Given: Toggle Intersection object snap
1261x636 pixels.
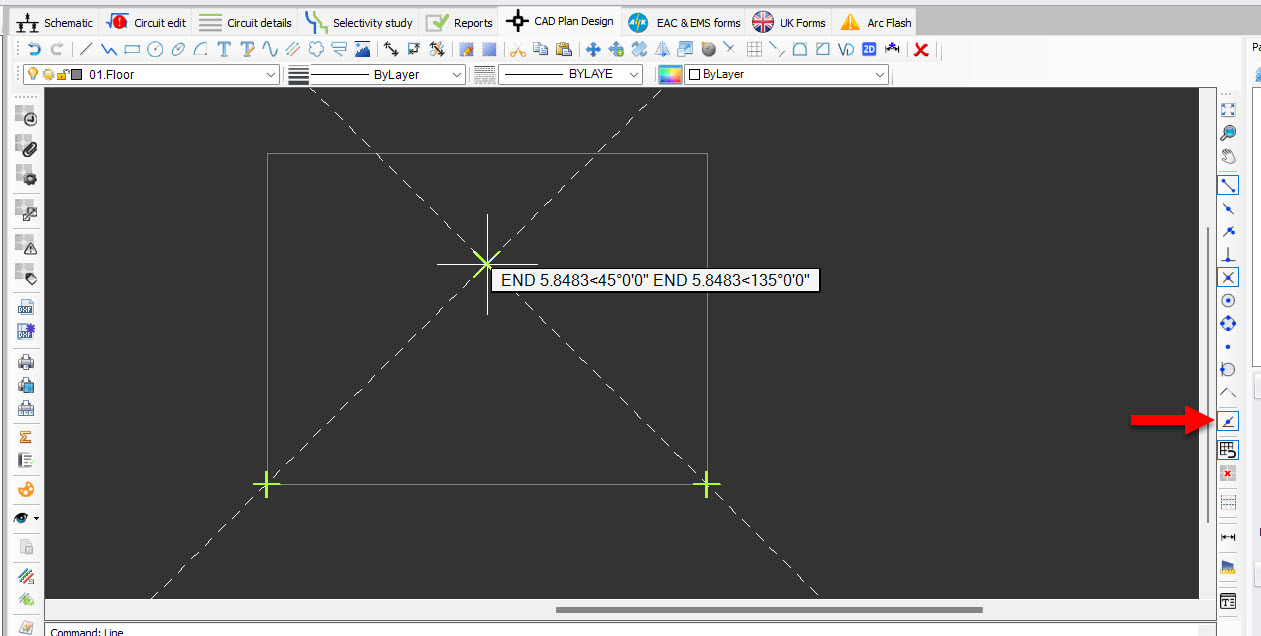Looking at the screenshot, I should [x=1229, y=277].
